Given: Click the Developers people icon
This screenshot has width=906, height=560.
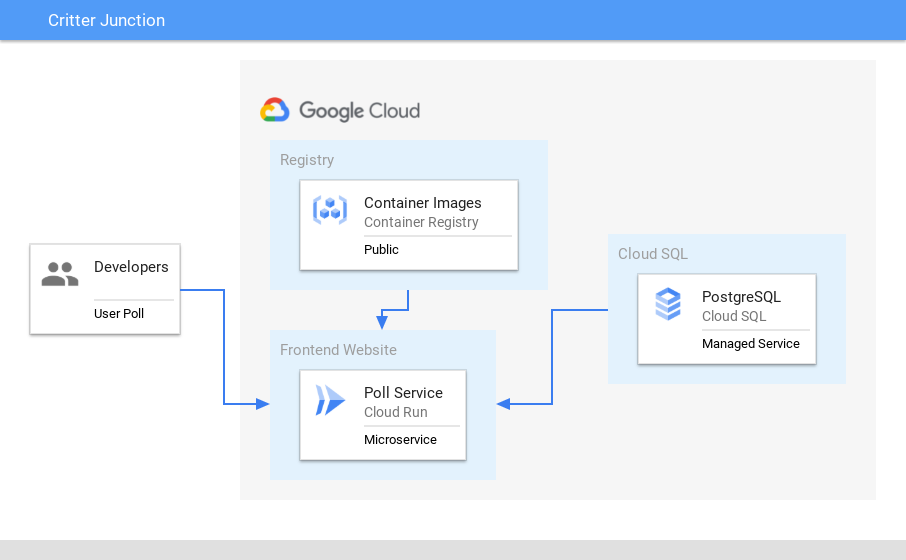Looking at the screenshot, I should tap(60, 274).
